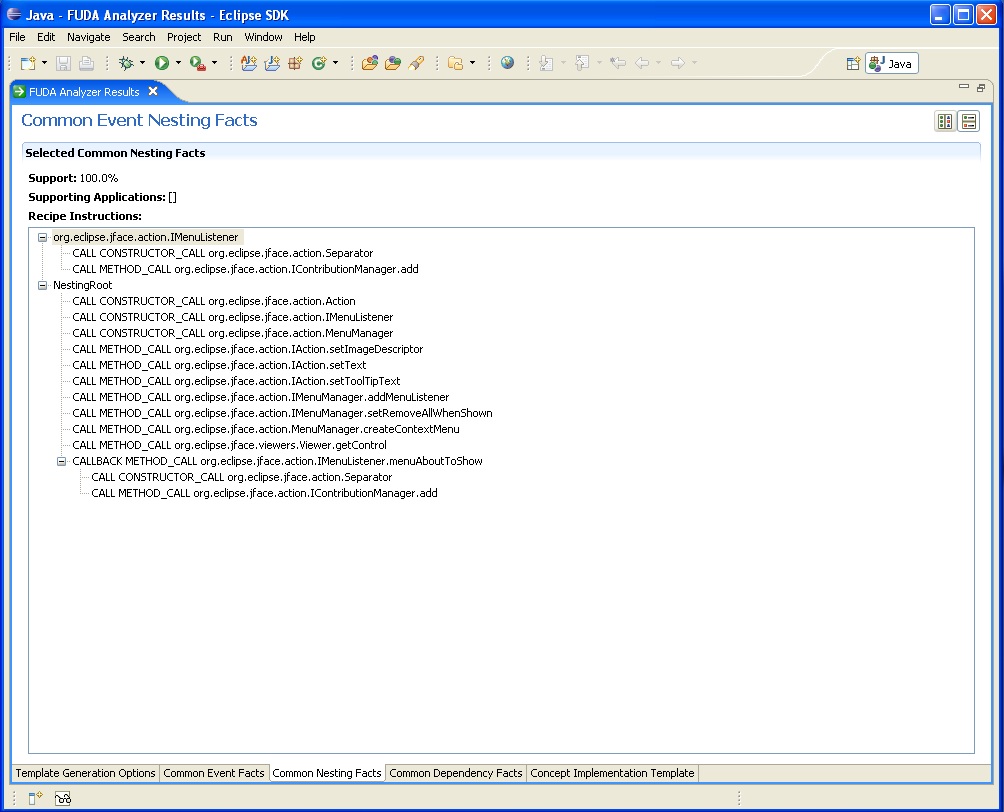Open the Run dropdown arrow in toolbar
The height and width of the screenshot is (812, 1004).
pyautogui.click(x=179, y=63)
